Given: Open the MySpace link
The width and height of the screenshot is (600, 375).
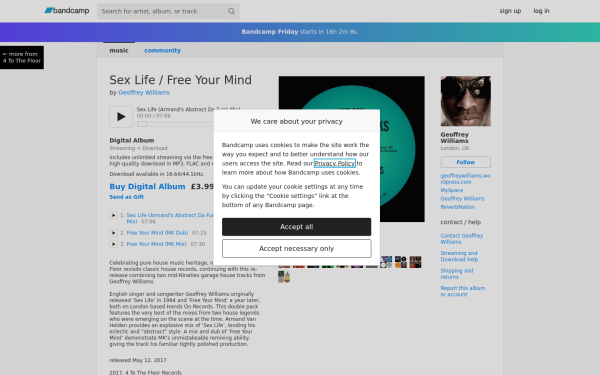Looking at the screenshot, I should click(x=452, y=190).
